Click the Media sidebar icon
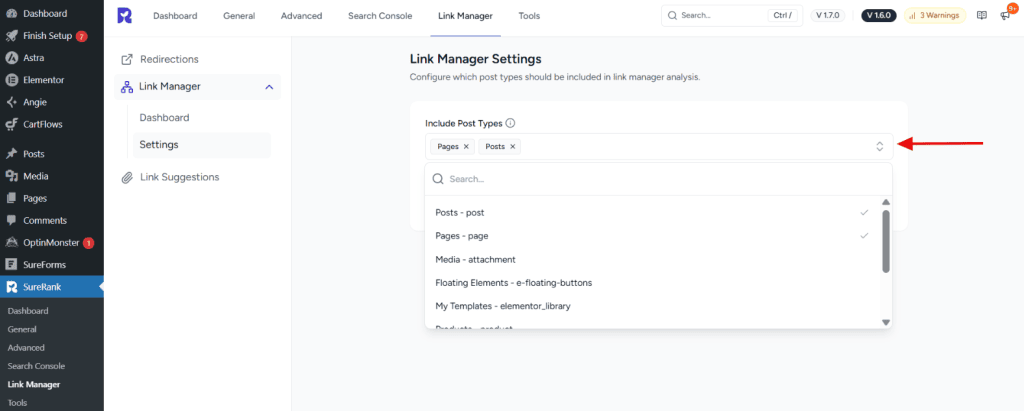 (11, 176)
